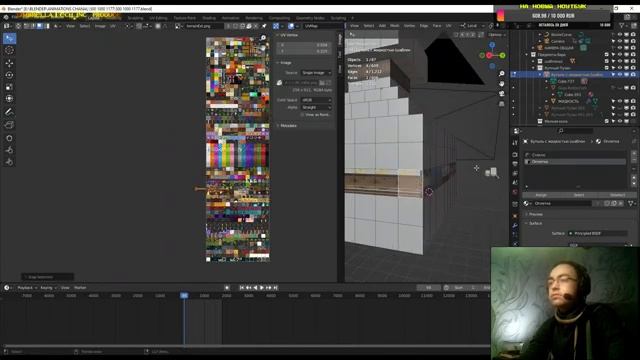640x360 pixels.
Task: Select the Scale tool in UV editor
Action: (9, 87)
